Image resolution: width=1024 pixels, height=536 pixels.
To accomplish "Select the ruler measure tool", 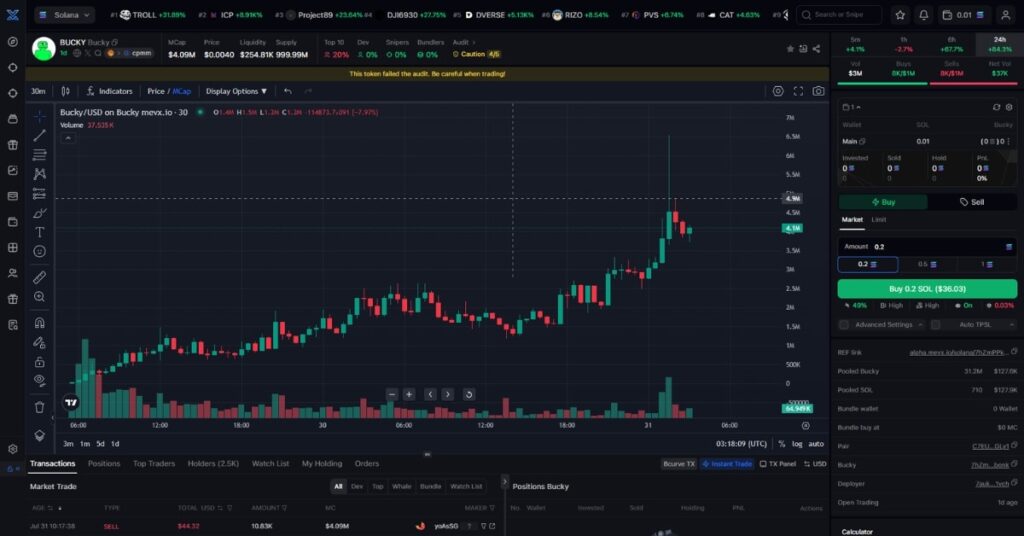I will (40, 277).
